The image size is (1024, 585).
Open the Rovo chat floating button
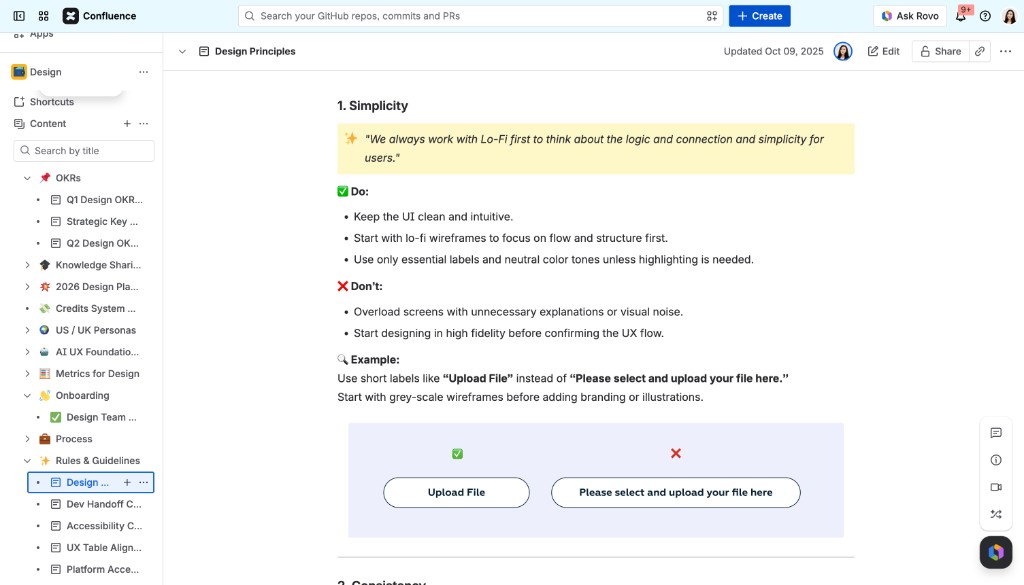(996, 552)
